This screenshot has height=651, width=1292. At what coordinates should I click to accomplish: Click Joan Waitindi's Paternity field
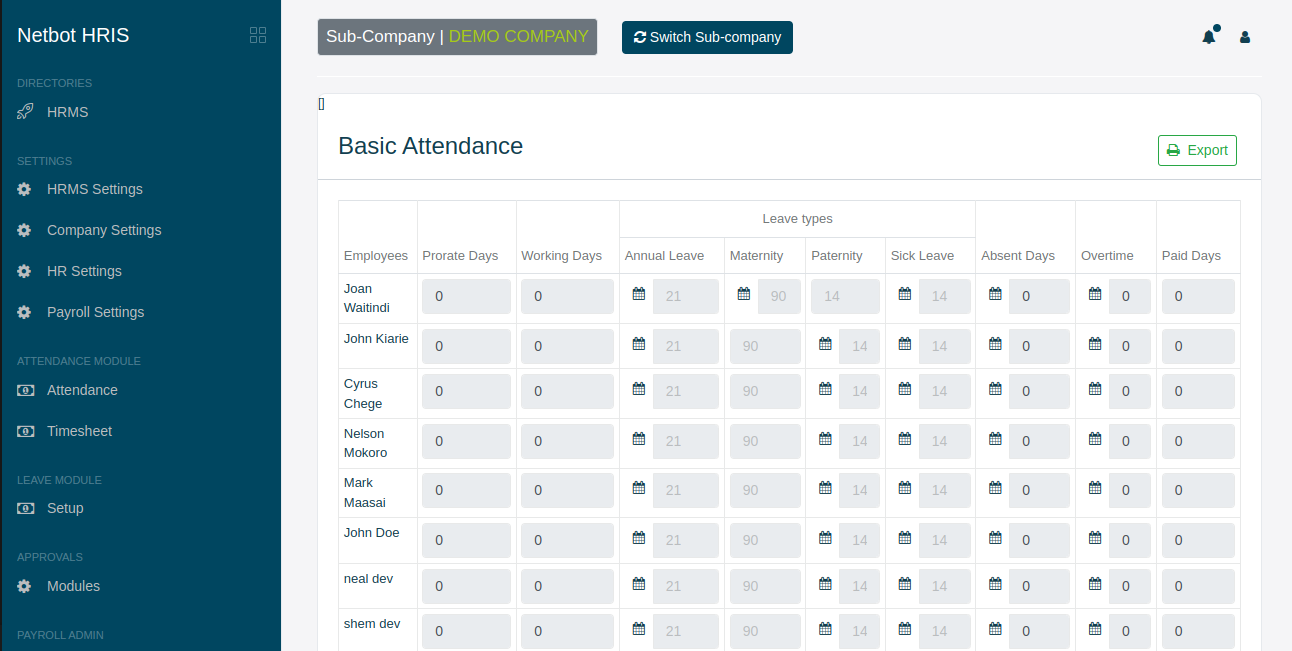(x=845, y=296)
